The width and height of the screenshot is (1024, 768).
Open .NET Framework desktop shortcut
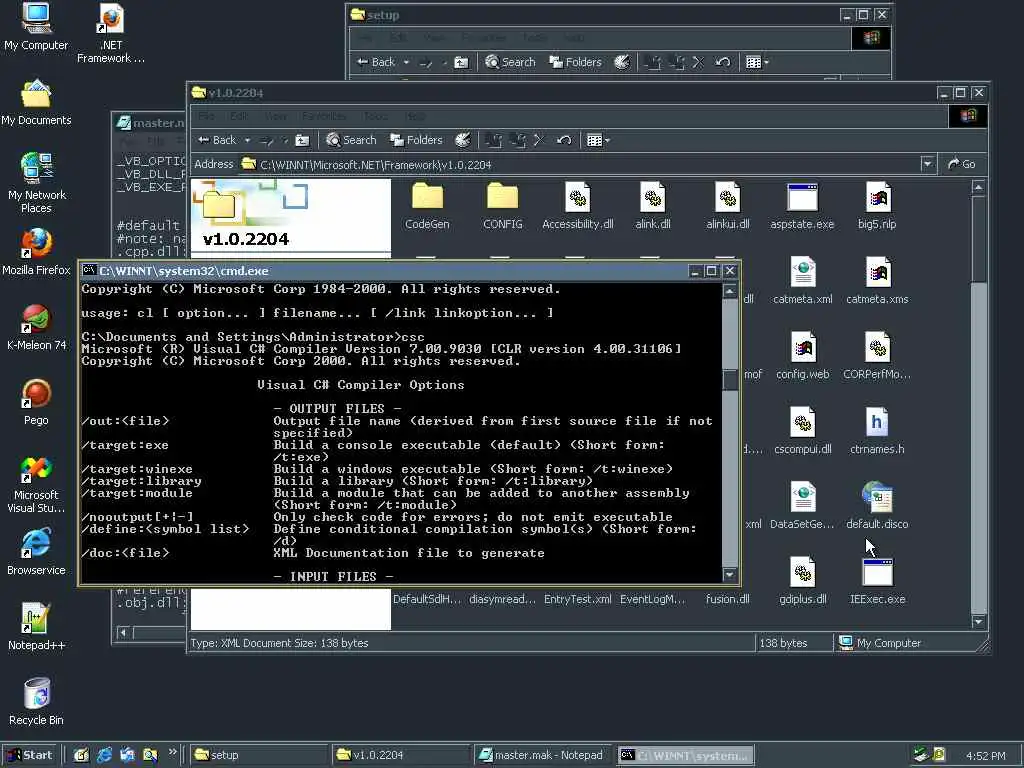110,33
